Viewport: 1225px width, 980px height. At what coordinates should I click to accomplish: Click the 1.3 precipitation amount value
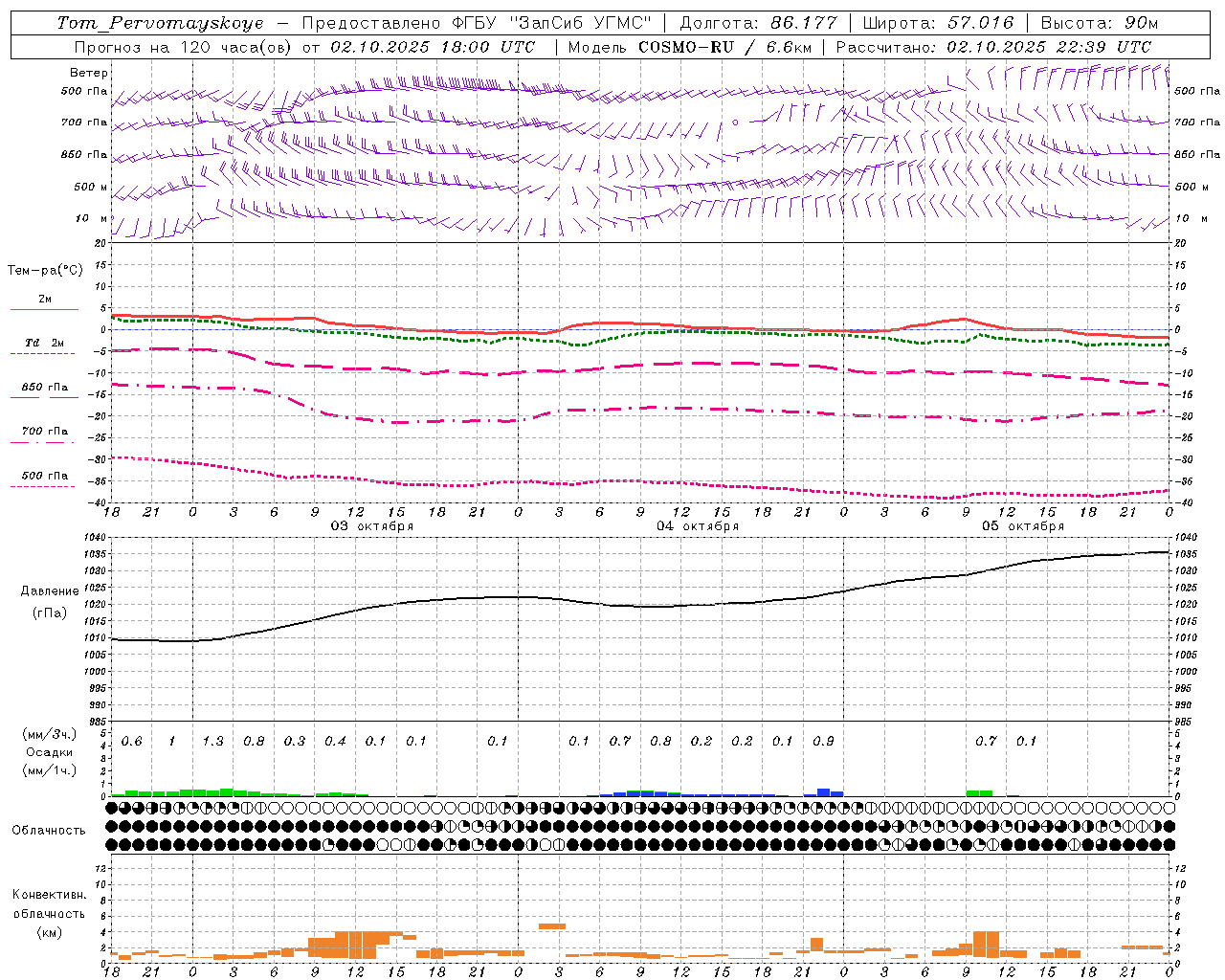pyautogui.click(x=212, y=742)
